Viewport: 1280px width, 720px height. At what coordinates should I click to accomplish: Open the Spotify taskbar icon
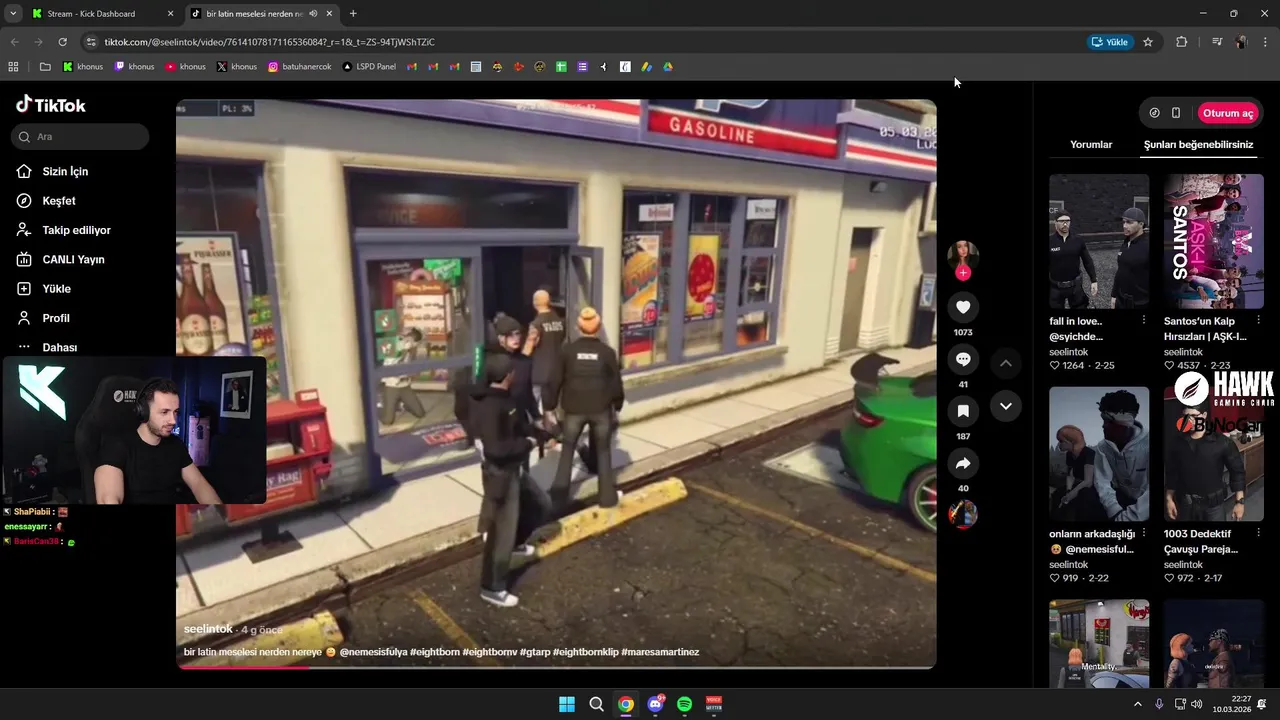click(685, 704)
